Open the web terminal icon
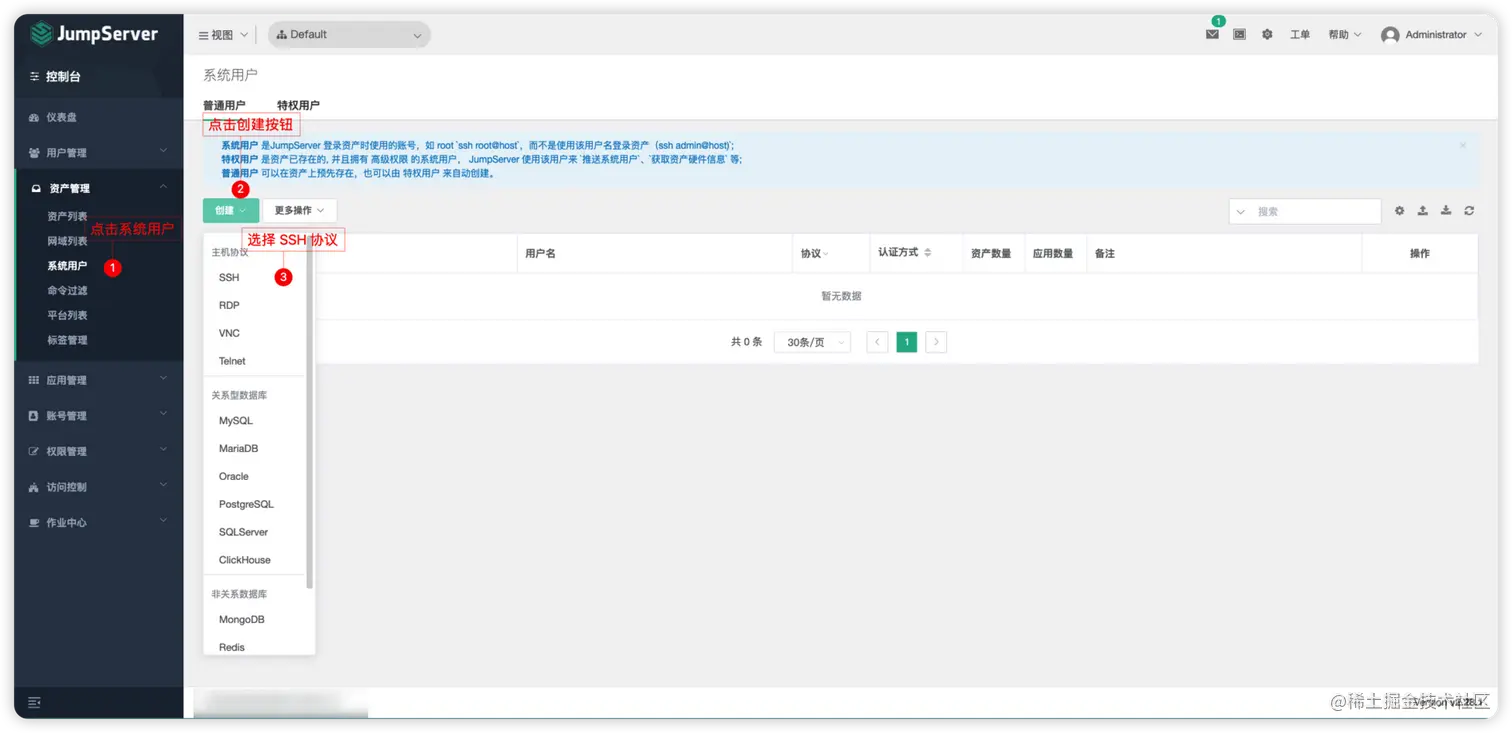 pyautogui.click(x=1239, y=34)
